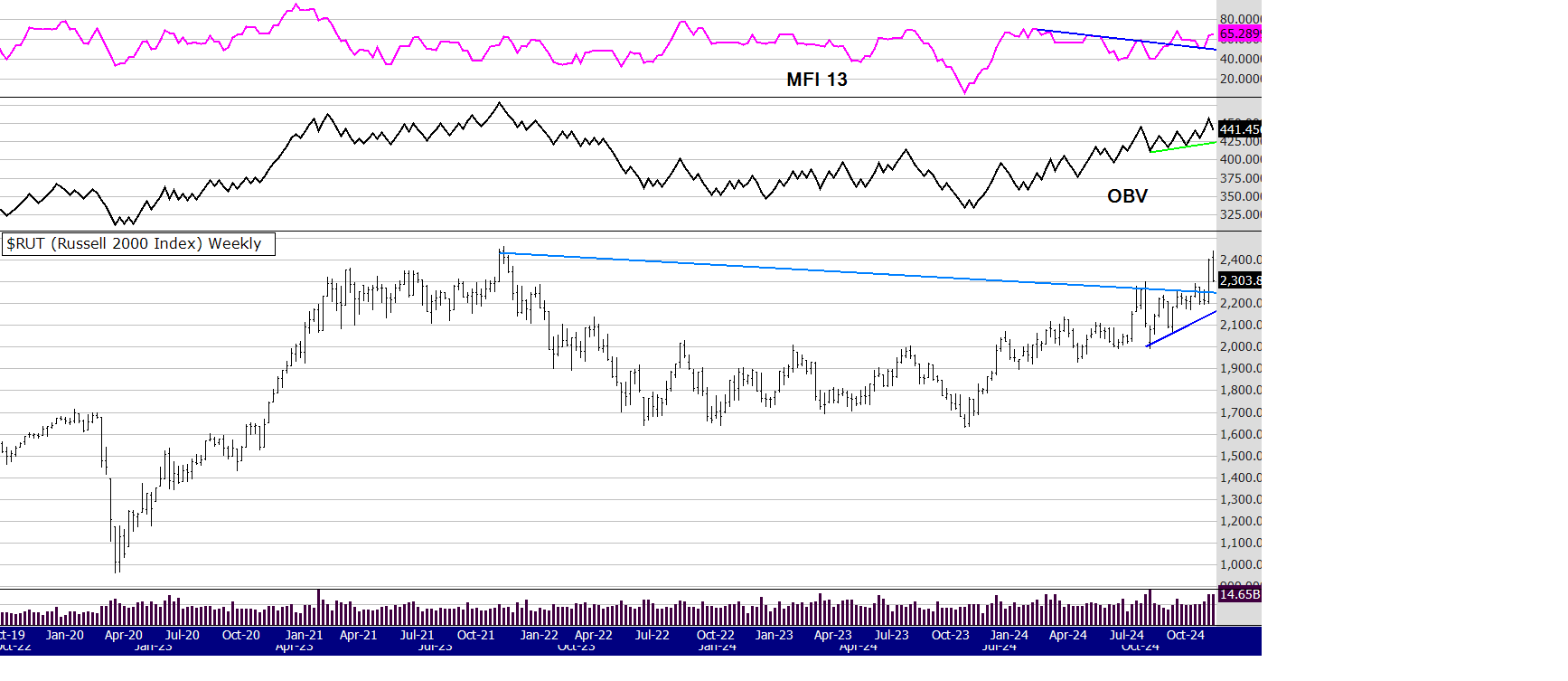Screen dimensions: 1568x681
Task: Click the Oct-21 date axis label
Action: (476, 635)
